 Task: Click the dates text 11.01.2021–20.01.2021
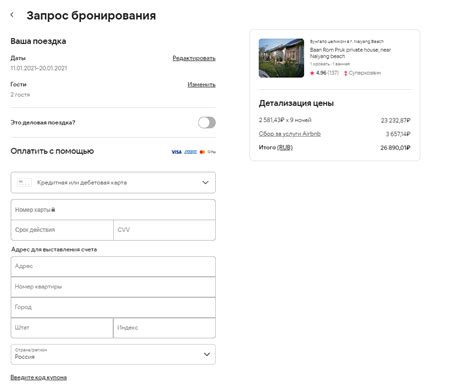coord(39,68)
